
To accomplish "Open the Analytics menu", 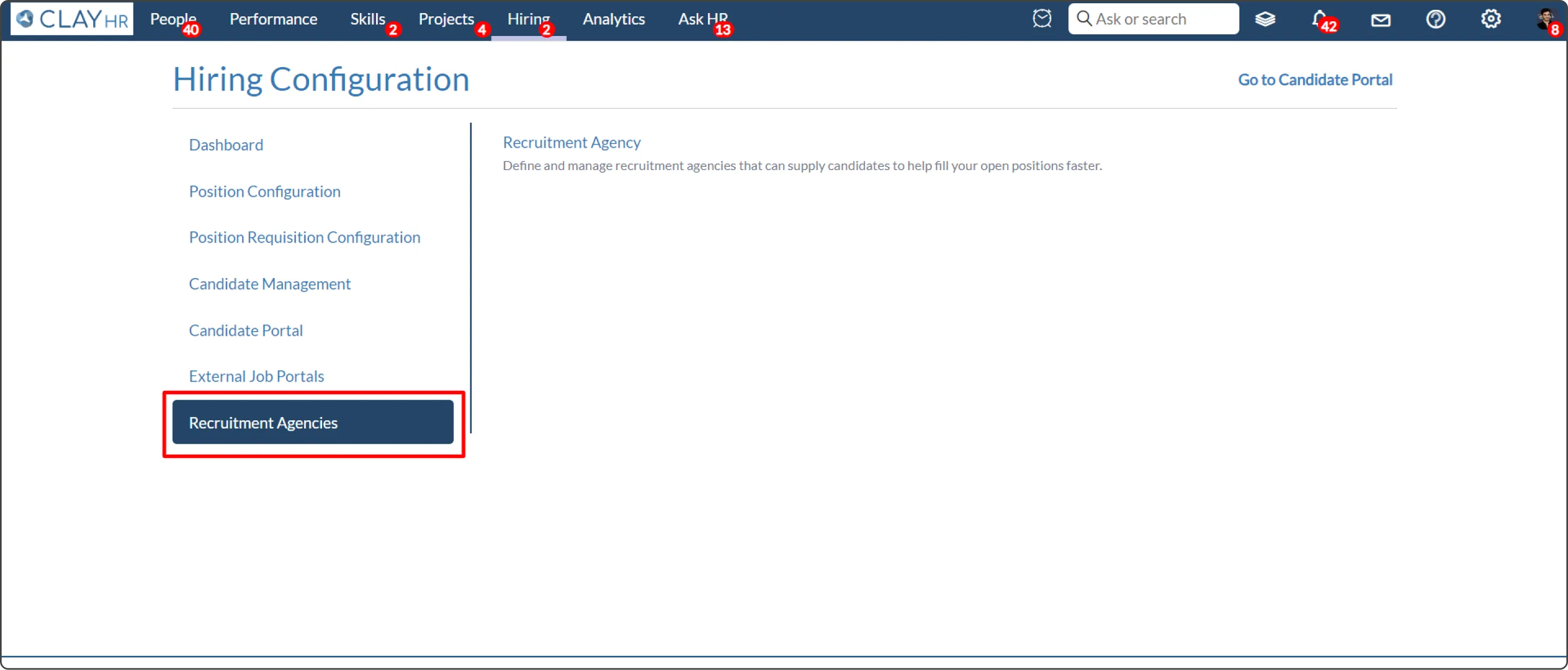I will [x=613, y=19].
